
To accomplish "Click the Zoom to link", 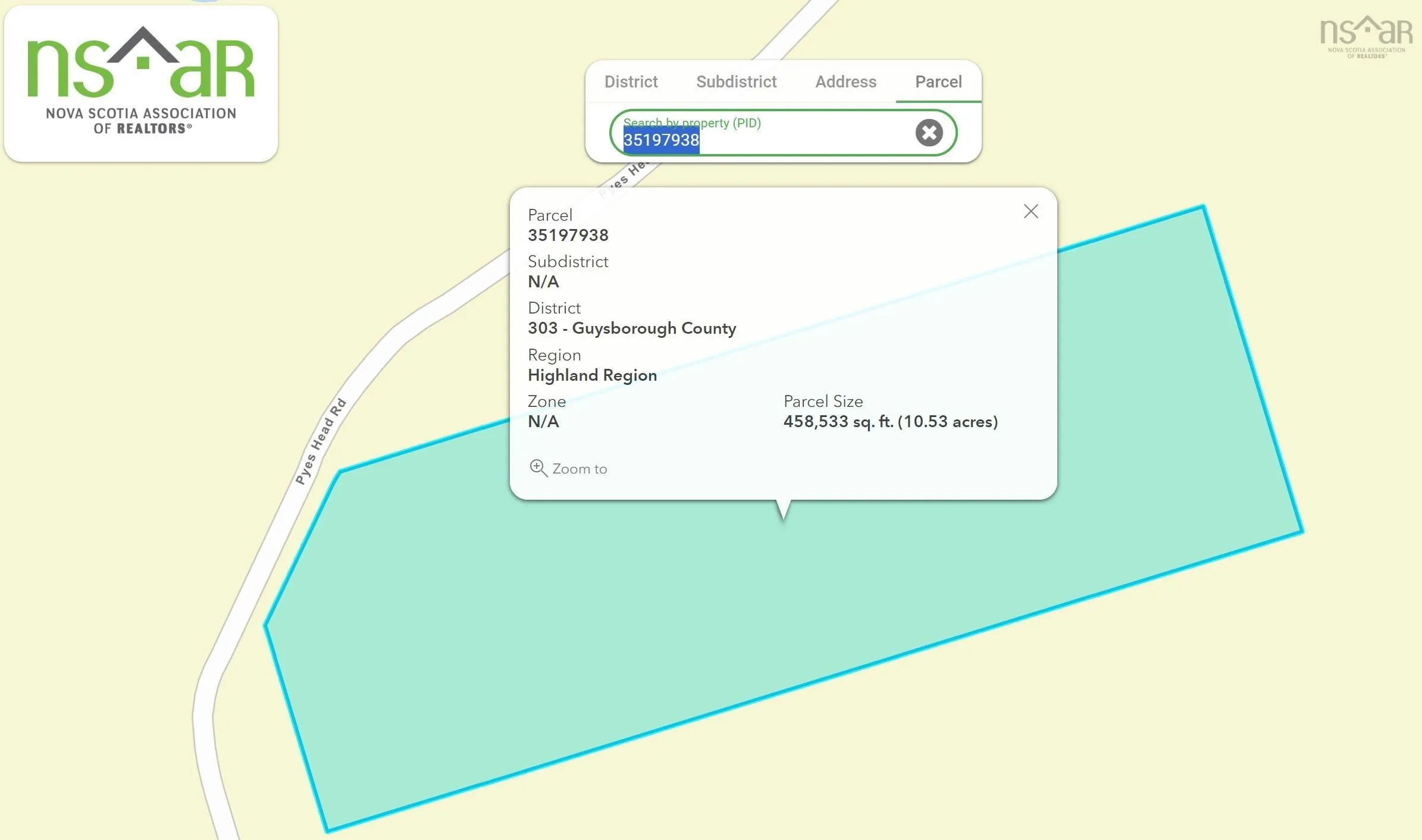I will [x=579, y=469].
